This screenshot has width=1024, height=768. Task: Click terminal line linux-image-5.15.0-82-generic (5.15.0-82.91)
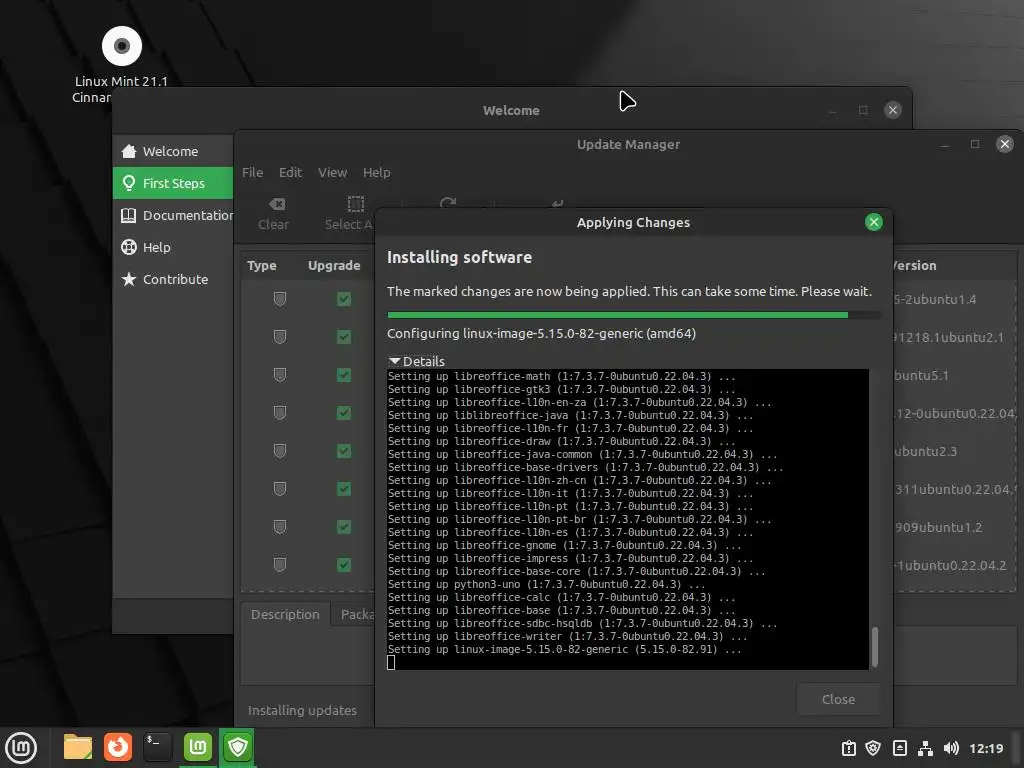tap(564, 650)
